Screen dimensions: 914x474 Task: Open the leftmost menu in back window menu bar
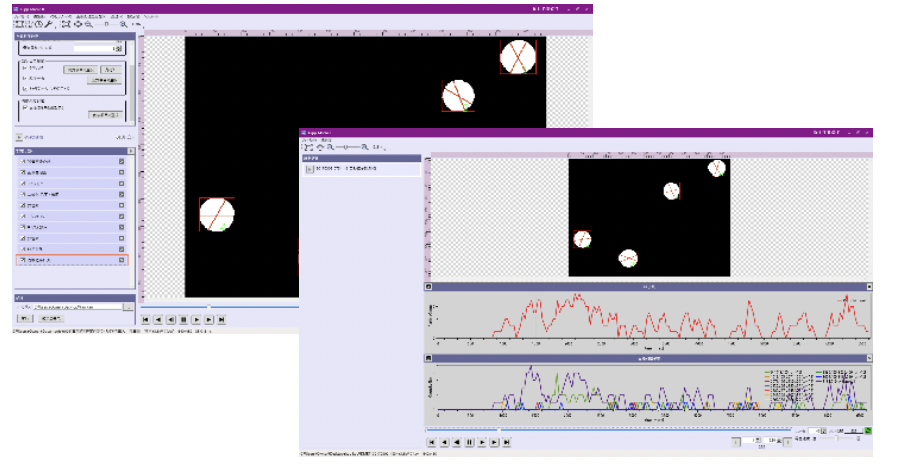click(22, 17)
